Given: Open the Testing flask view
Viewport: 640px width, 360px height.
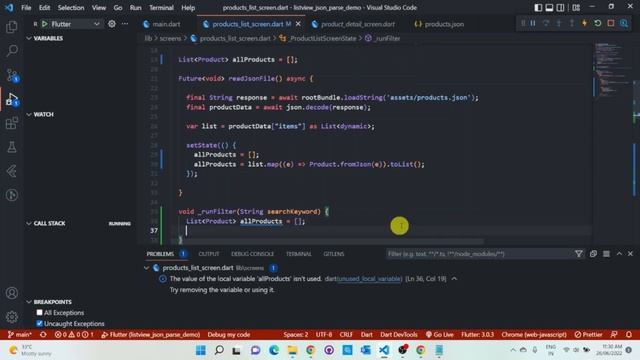Looking at the screenshot, I should pyautogui.click(x=12, y=147).
